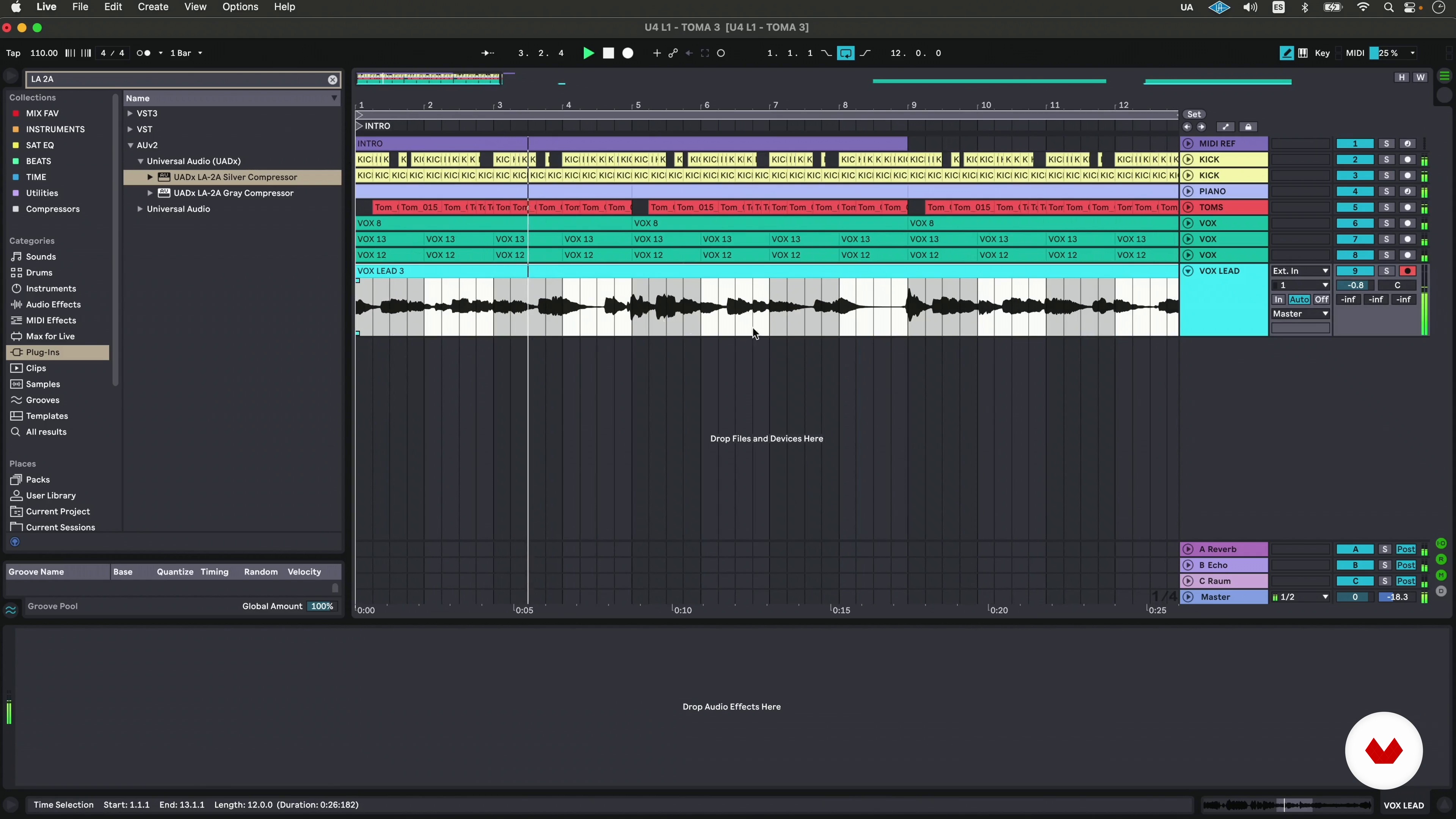Image resolution: width=1456 pixels, height=819 pixels.
Task: Open the Create menu
Action: (x=152, y=7)
